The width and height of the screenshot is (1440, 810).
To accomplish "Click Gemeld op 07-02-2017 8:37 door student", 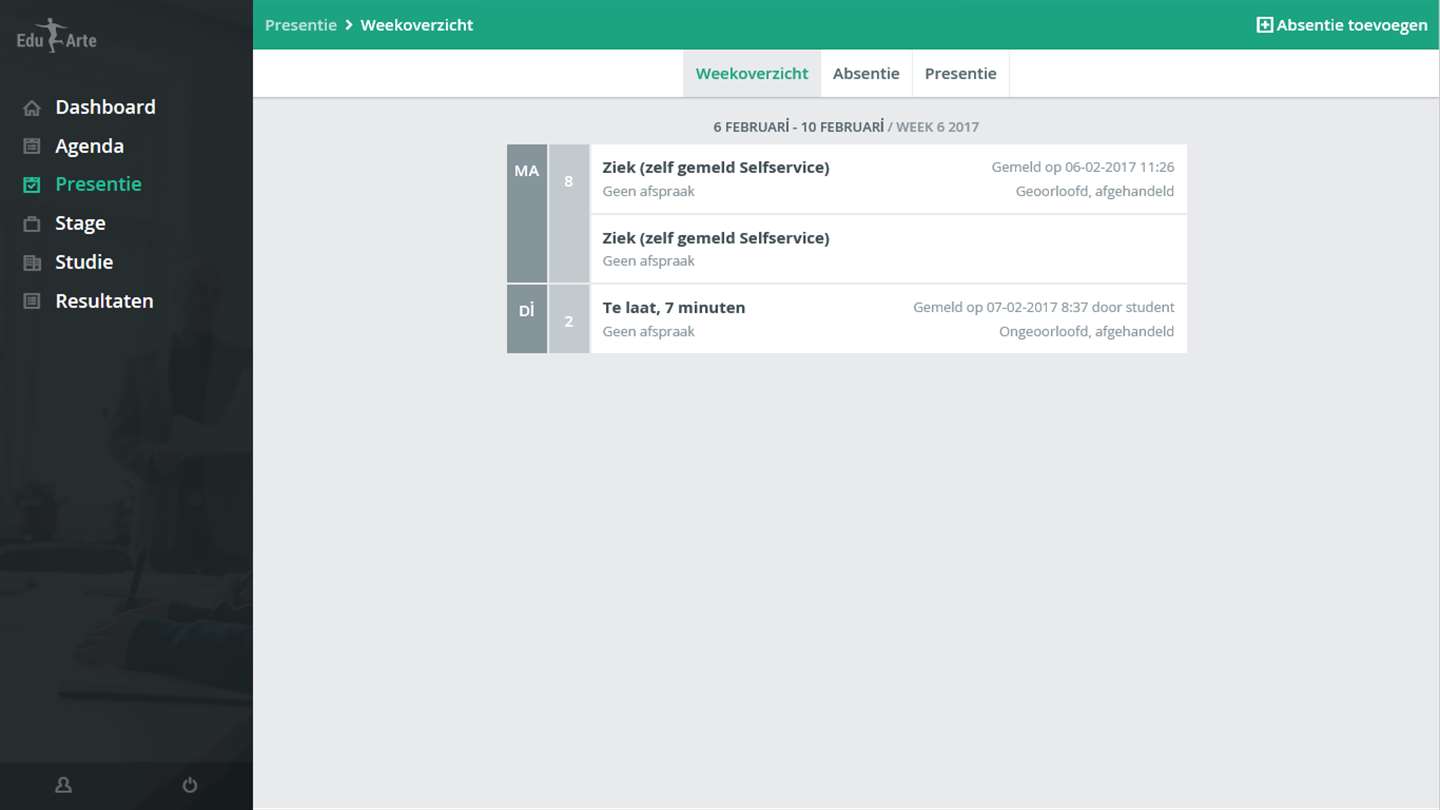I will tap(1044, 307).
